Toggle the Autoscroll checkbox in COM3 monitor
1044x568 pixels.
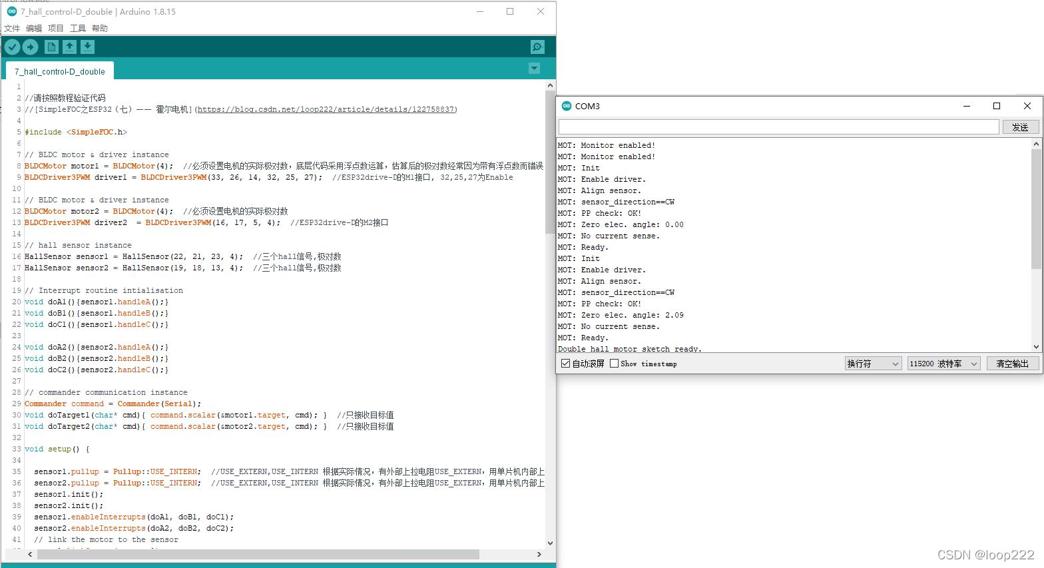pos(565,364)
